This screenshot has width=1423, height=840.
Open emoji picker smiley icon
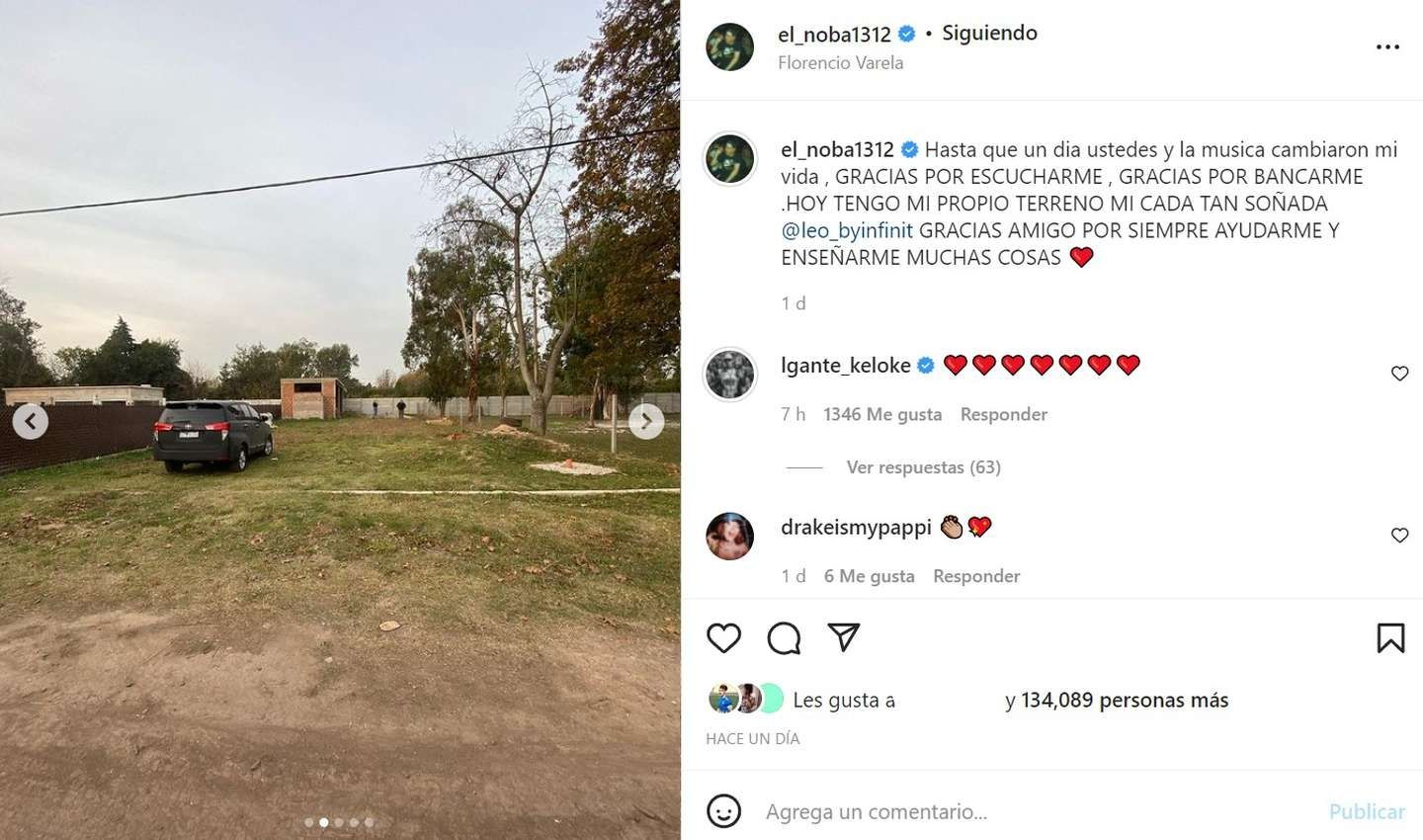coord(724,811)
